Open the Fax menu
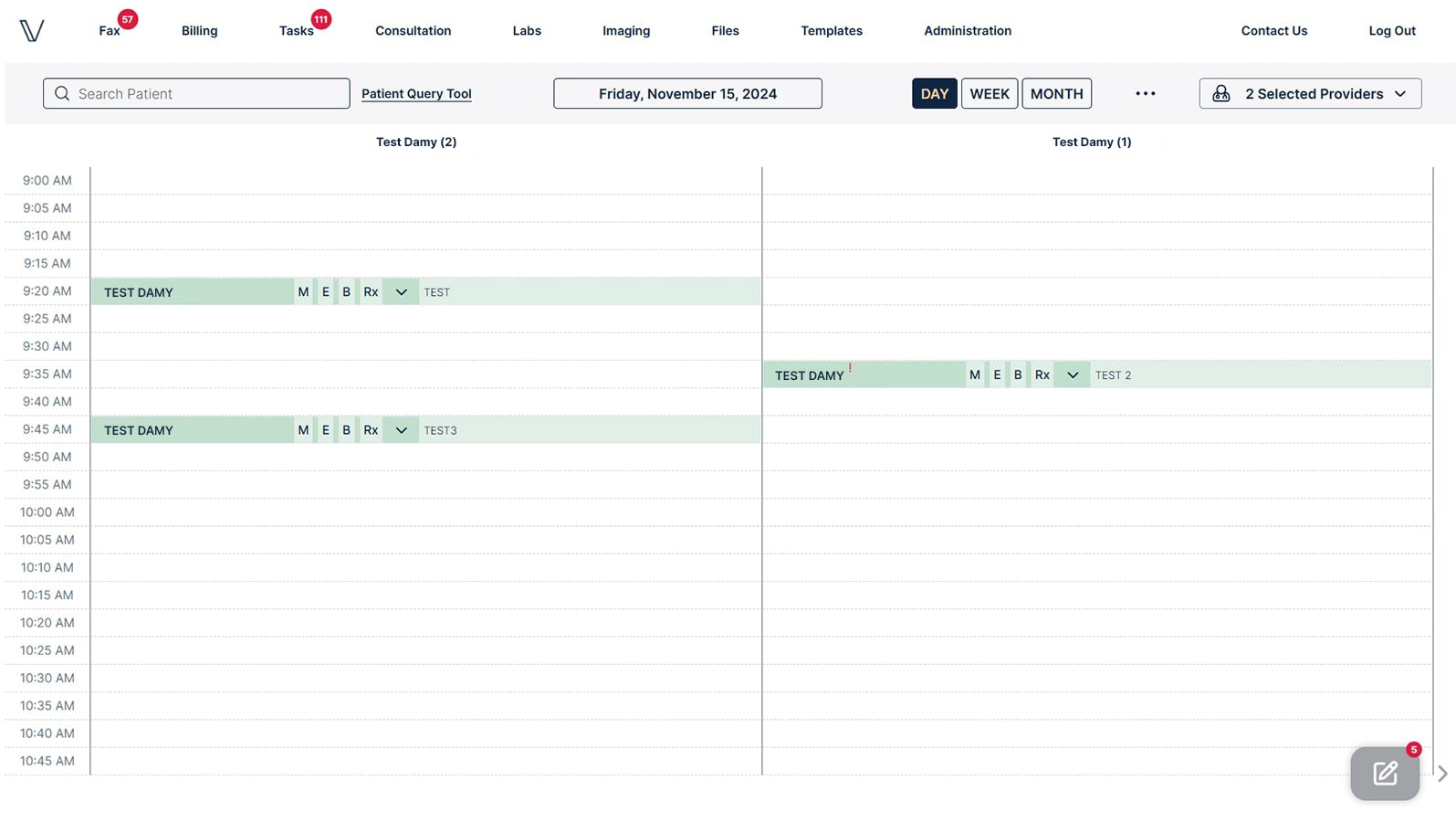The height and width of the screenshot is (822, 1456). [x=110, y=30]
